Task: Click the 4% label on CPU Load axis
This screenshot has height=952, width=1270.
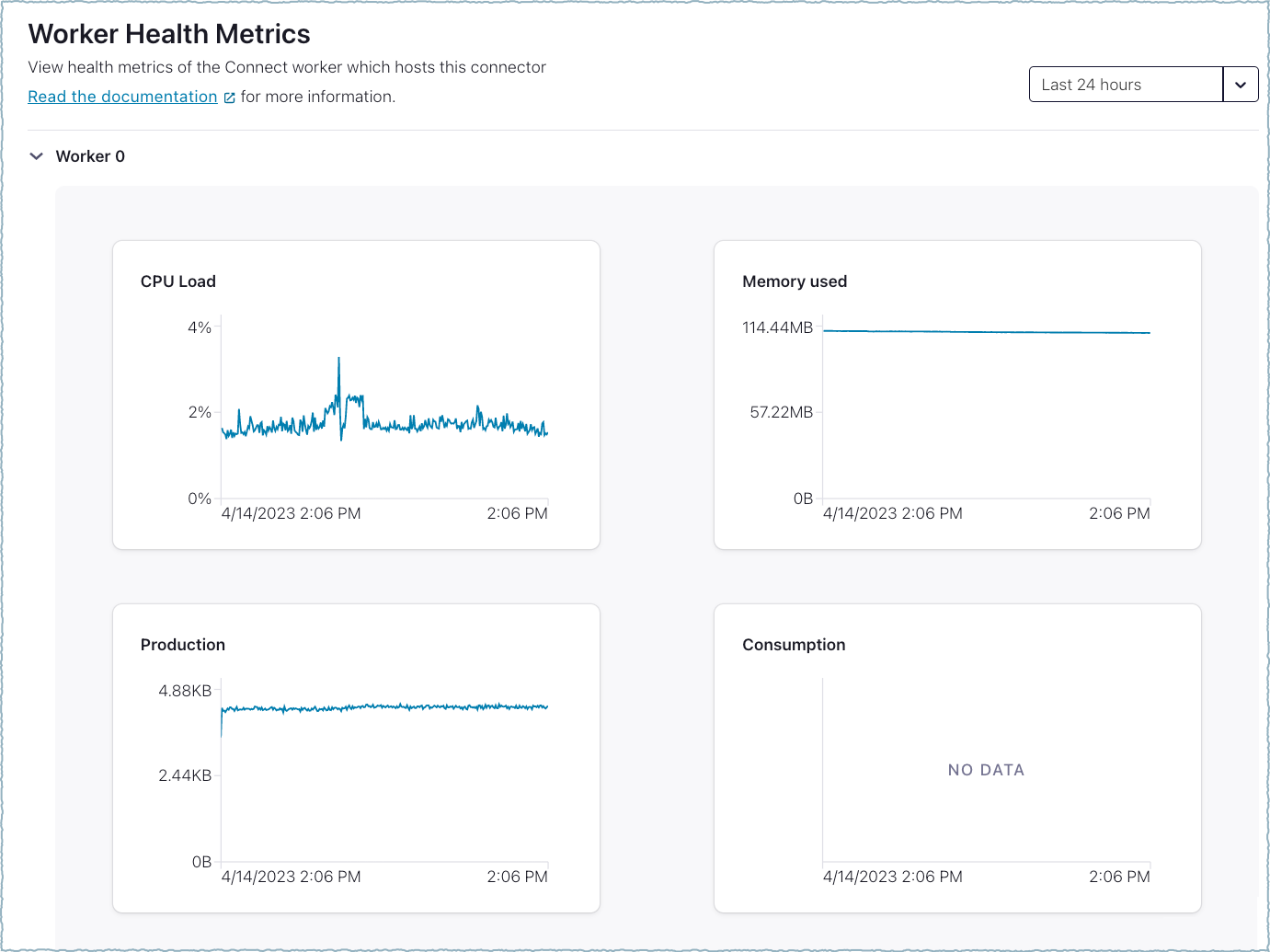Action: [x=200, y=327]
